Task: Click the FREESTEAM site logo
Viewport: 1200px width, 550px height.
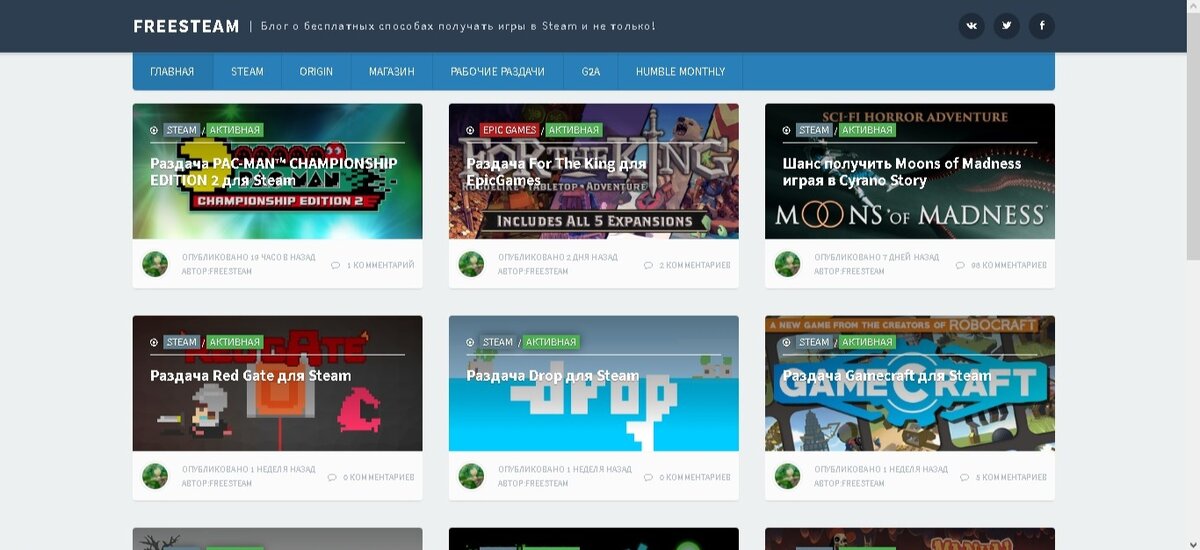Action: click(186, 27)
